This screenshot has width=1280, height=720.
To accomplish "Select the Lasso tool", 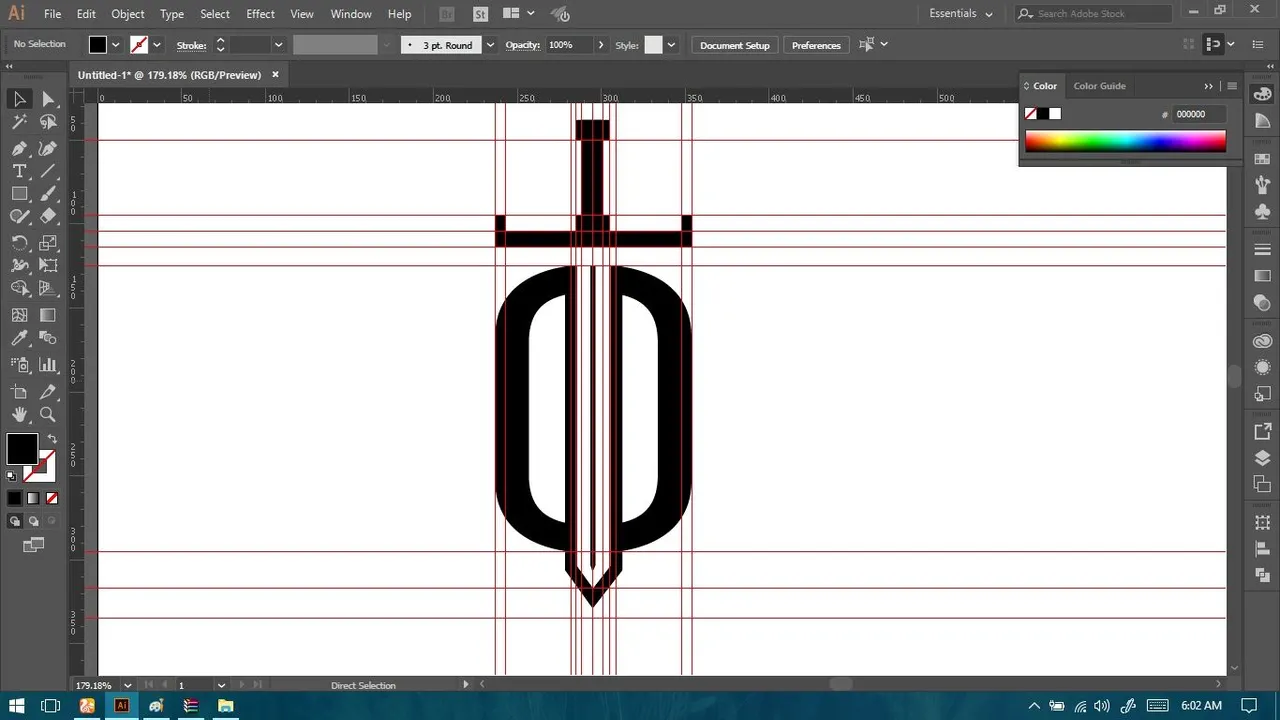I will point(48,122).
